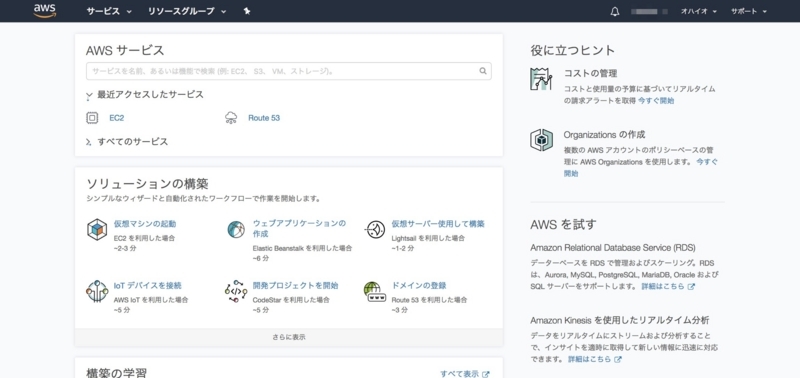Collapse the 最近アクセスしたサービス section
The width and height of the screenshot is (800, 378).
[x=145, y=94]
